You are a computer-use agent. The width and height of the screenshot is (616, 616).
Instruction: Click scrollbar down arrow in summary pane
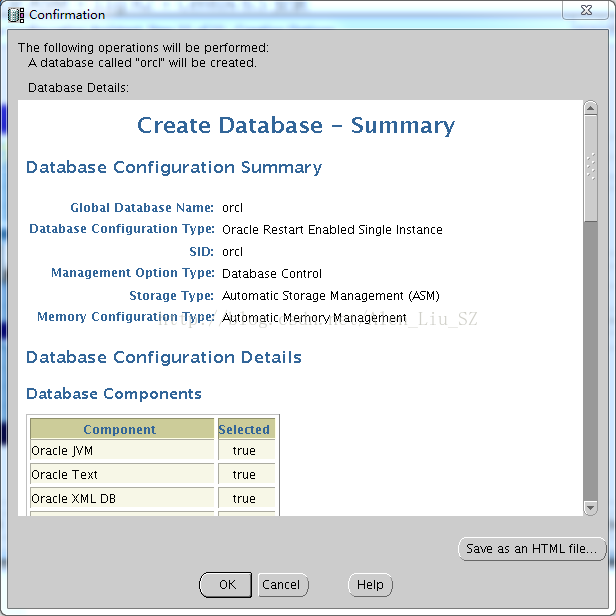590,508
